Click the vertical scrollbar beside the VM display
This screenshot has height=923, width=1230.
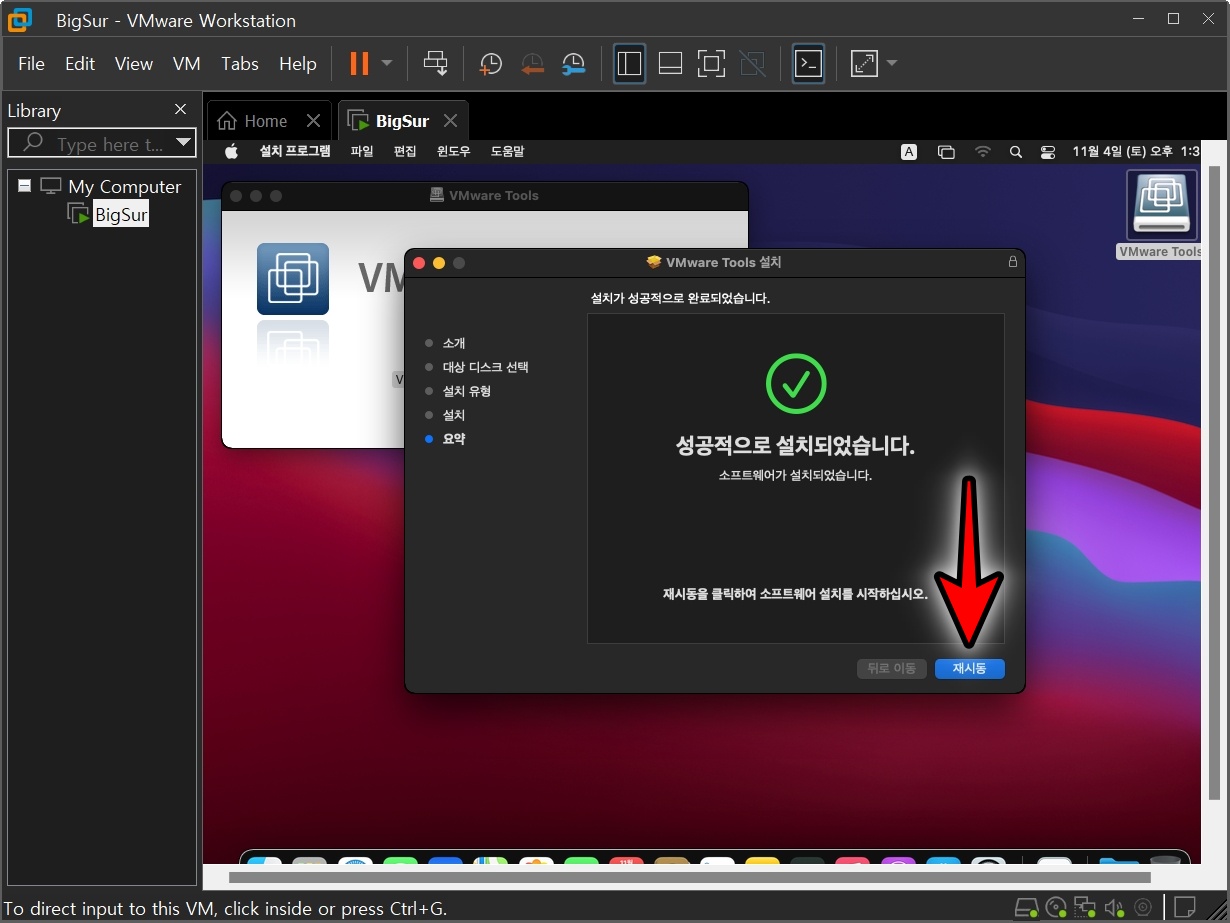[x=1214, y=485]
